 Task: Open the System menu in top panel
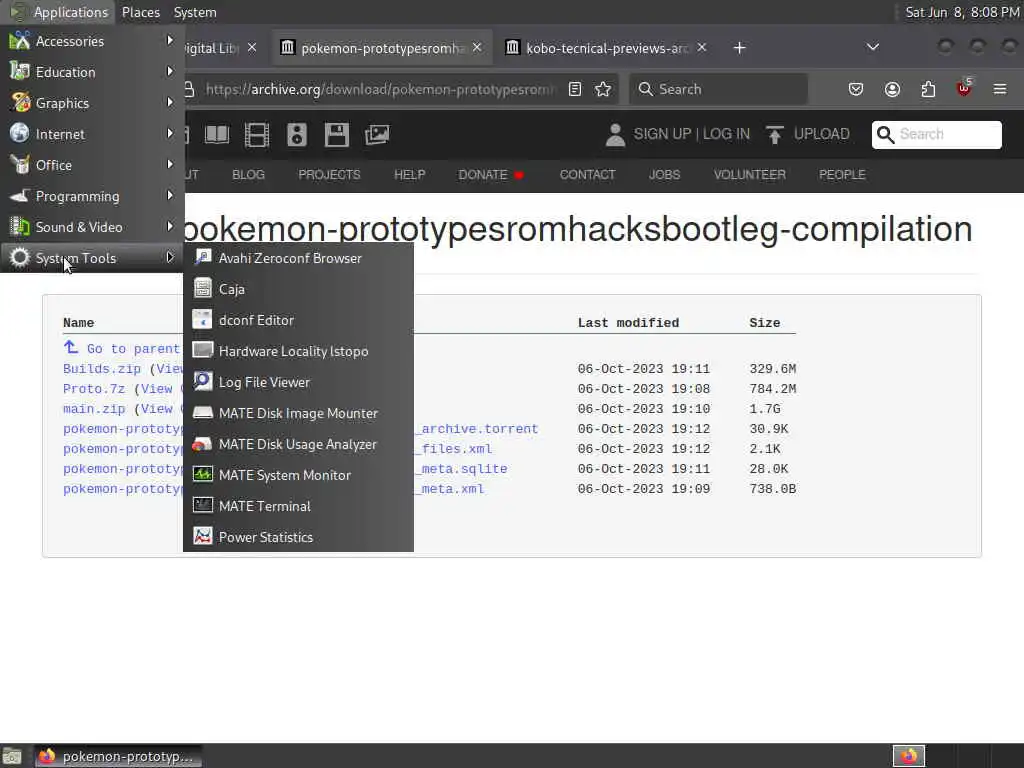point(195,12)
